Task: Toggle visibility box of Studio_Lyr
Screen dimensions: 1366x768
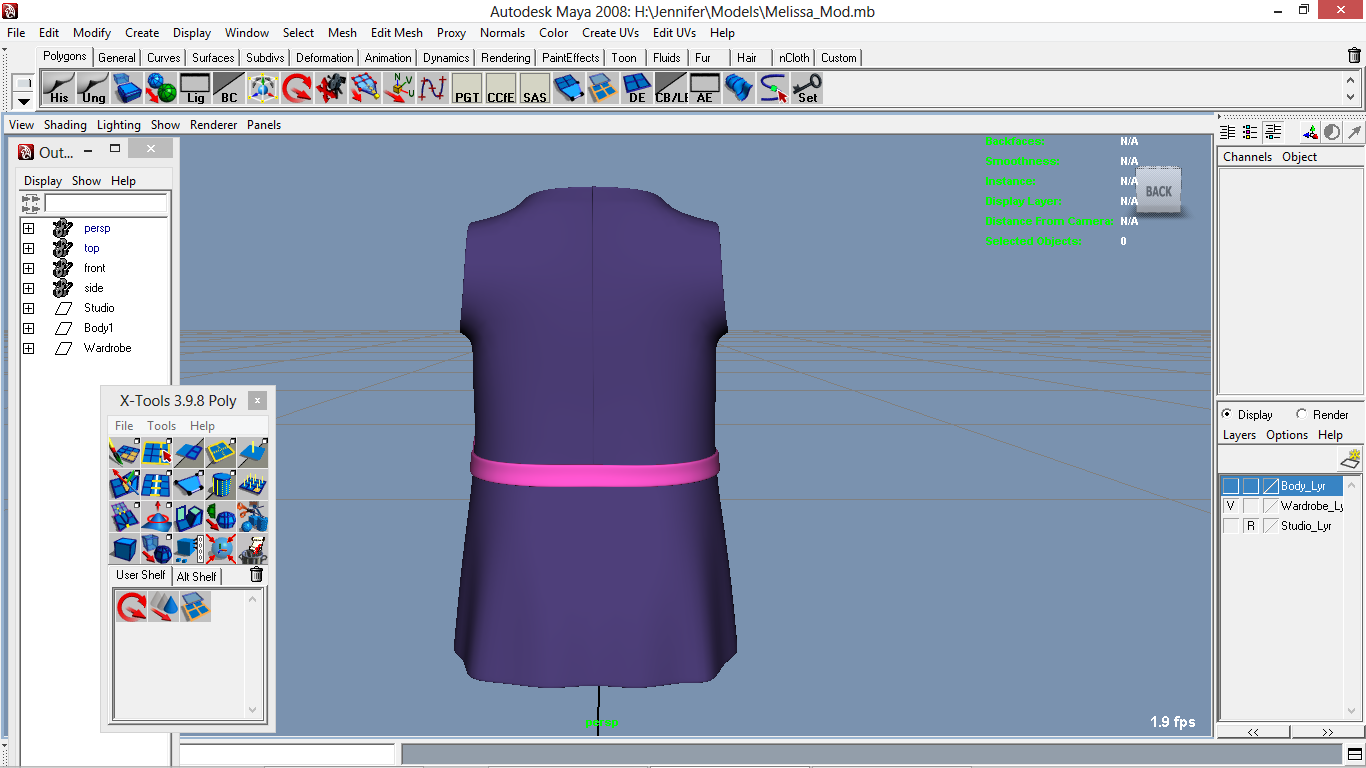Action: click(1230, 526)
